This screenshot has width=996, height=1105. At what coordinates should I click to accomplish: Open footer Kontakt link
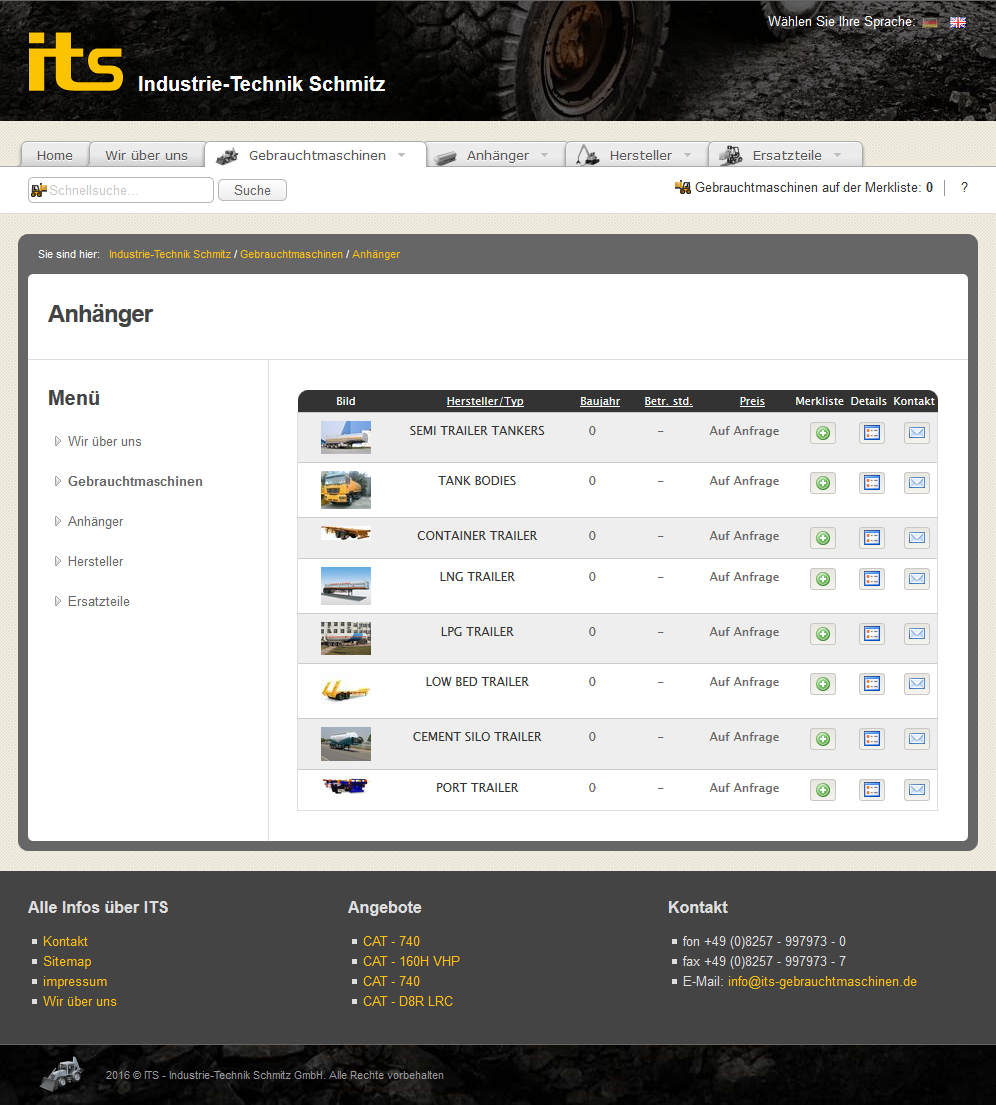tap(65, 942)
